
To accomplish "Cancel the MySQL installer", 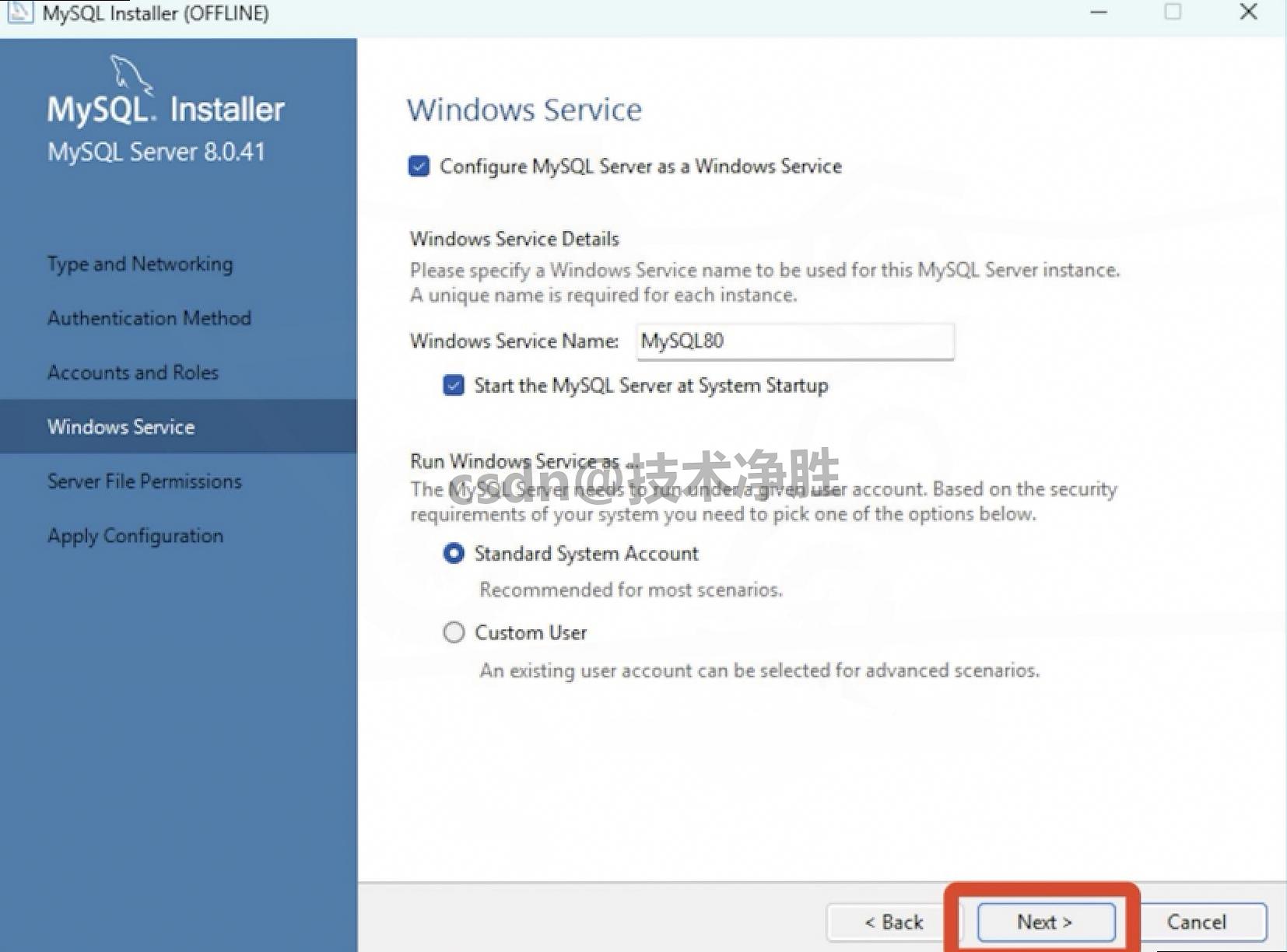I will 1197,922.
